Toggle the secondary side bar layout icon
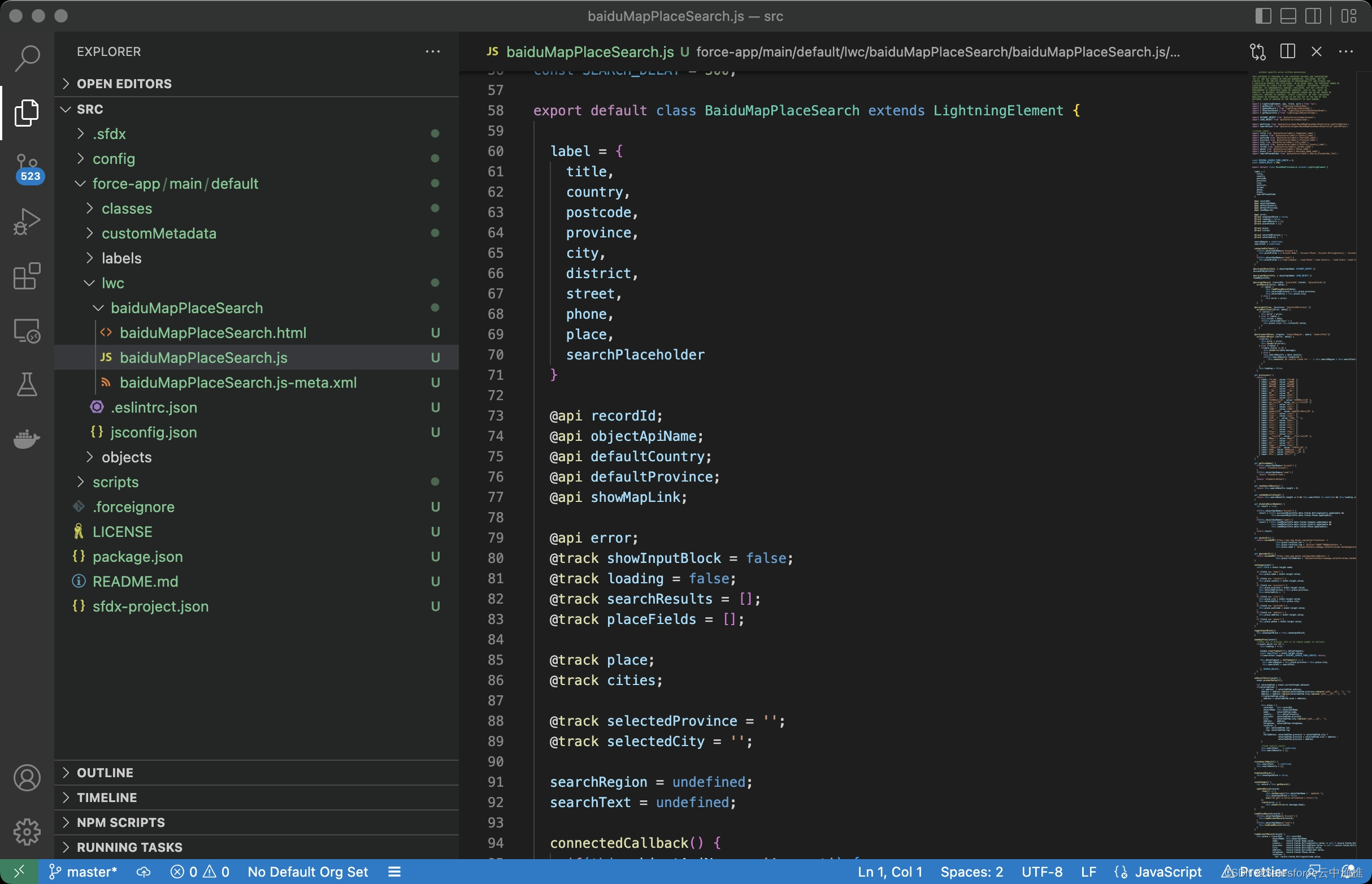 [1313, 16]
